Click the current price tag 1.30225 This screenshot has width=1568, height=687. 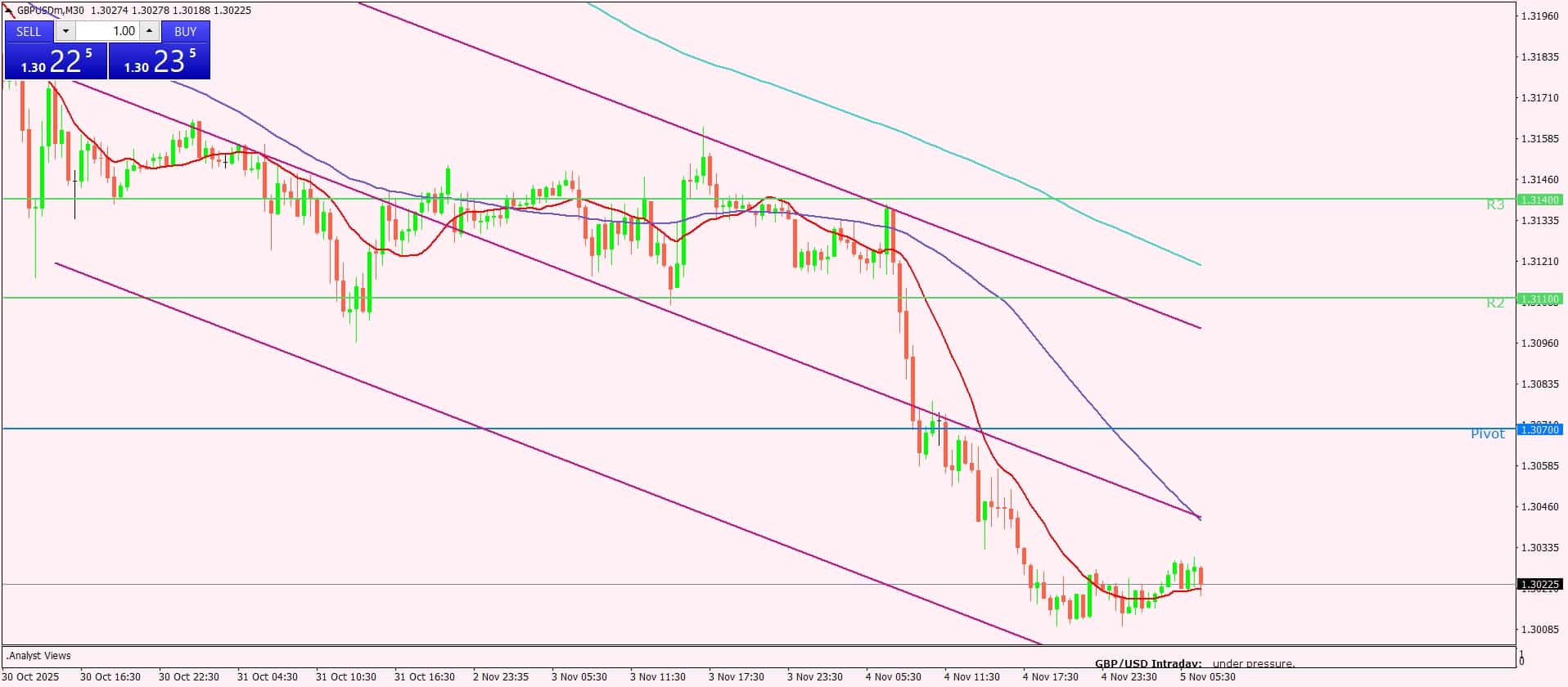pyautogui.click(x=1539, y=585)
